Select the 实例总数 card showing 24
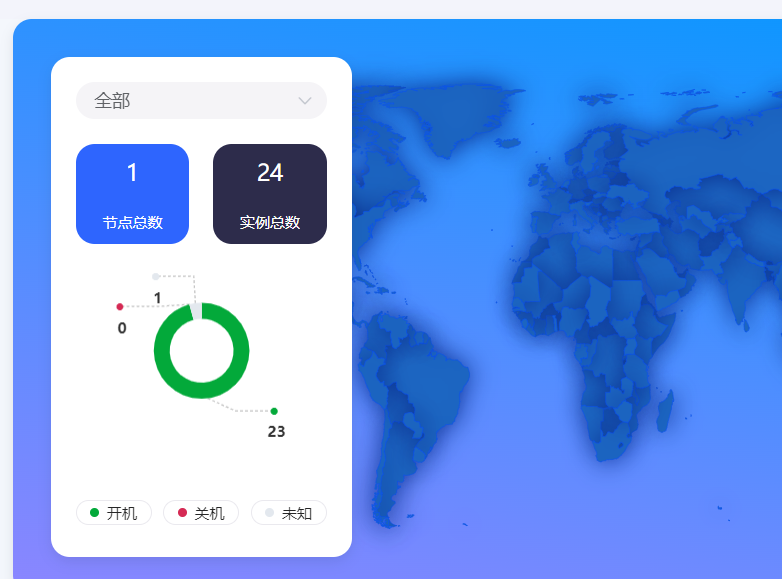Viewport: 782px width, 579px height. coord(270,194)
